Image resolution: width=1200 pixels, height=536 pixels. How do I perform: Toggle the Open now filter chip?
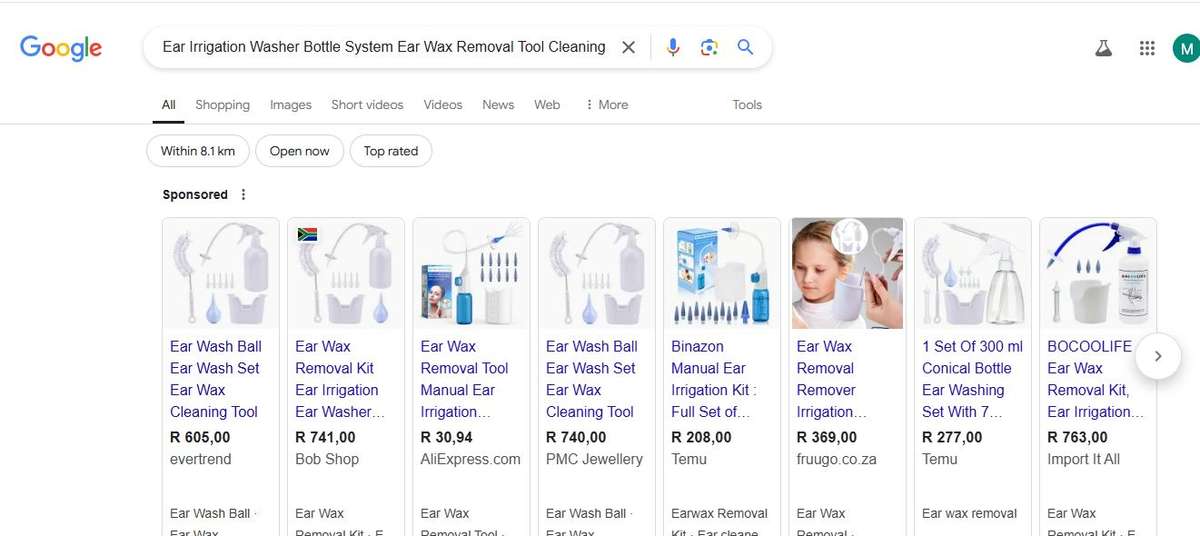299,151
